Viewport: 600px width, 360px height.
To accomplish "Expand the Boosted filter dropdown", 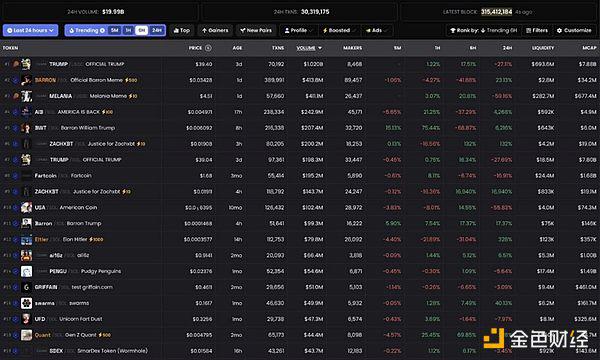I will [339, 30].
